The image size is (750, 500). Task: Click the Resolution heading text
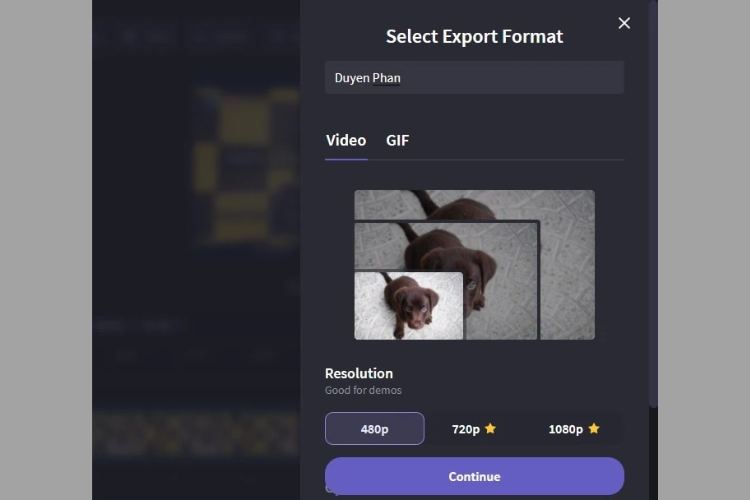pos(359,373)
